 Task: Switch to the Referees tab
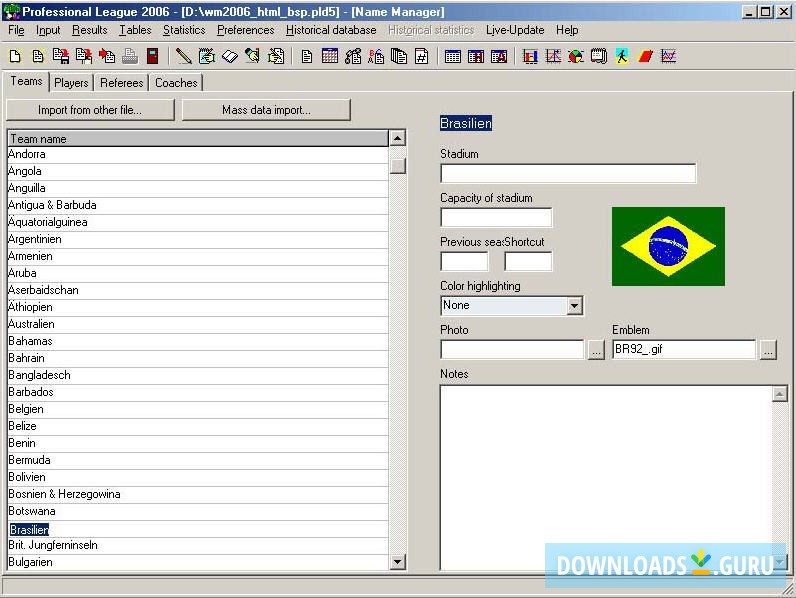pos(122,83)
